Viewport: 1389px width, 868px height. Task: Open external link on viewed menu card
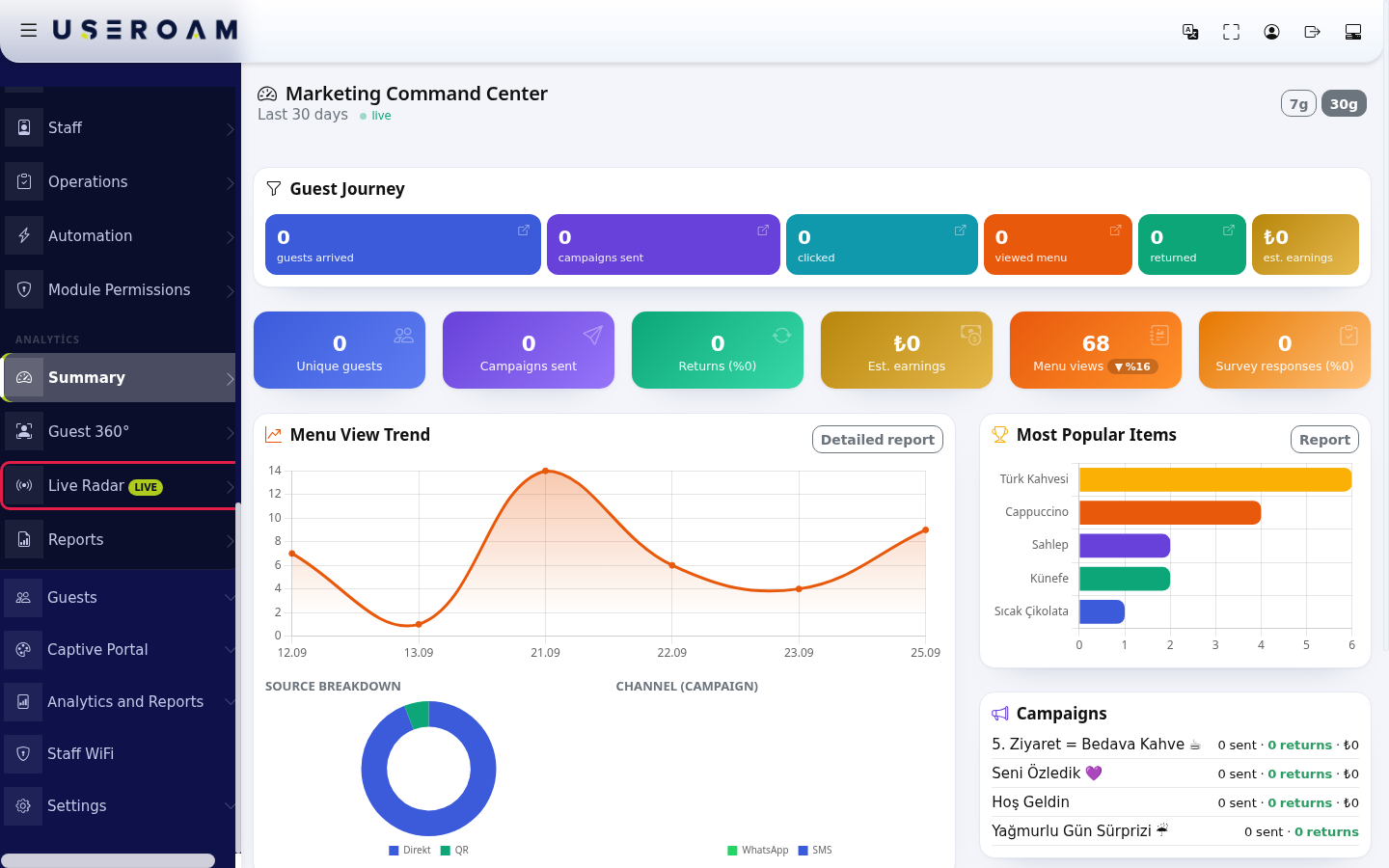[1115, 231]
